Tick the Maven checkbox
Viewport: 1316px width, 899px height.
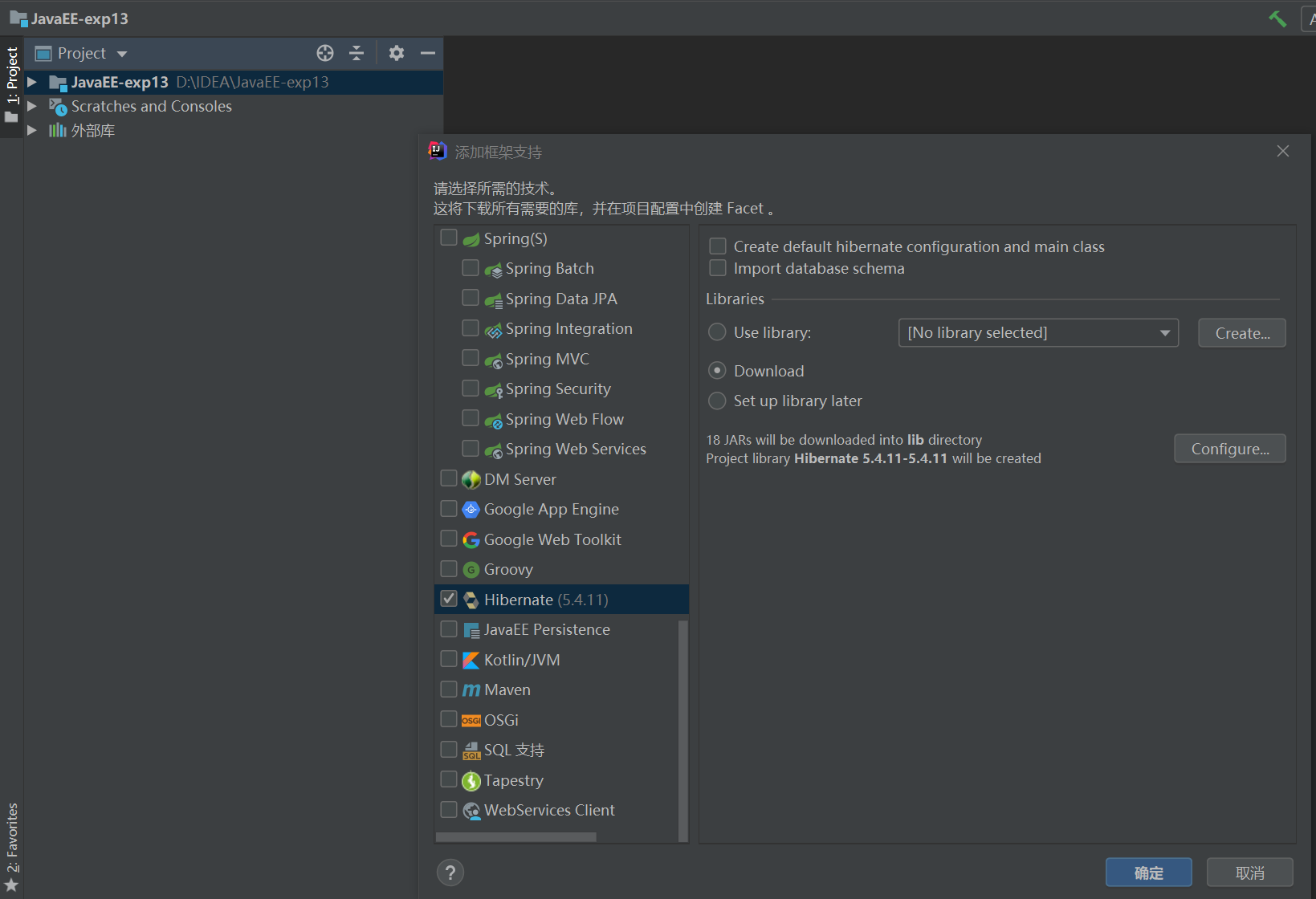click(x=449, y=689)
